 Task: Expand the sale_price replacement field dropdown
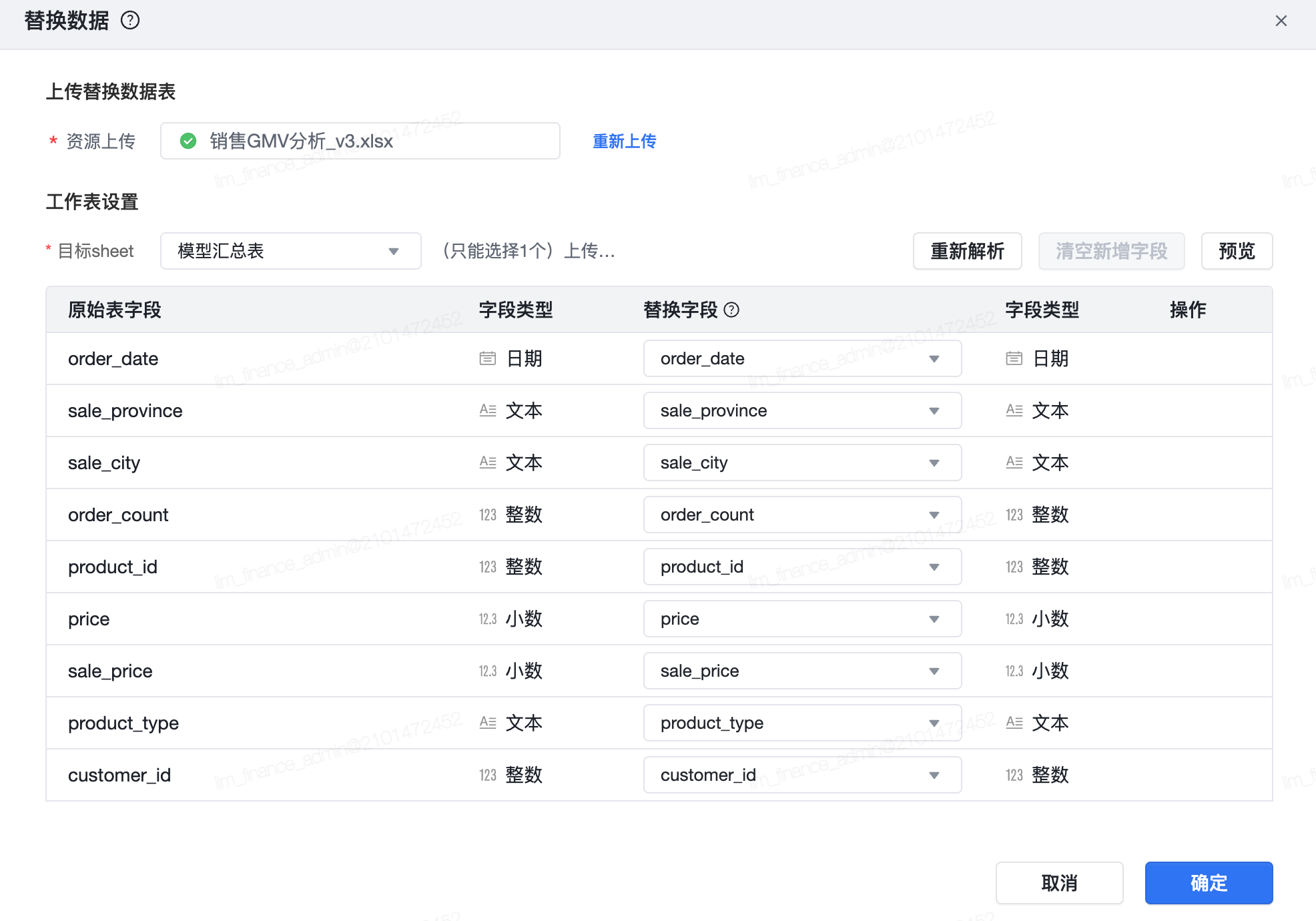tap(802, 671)
